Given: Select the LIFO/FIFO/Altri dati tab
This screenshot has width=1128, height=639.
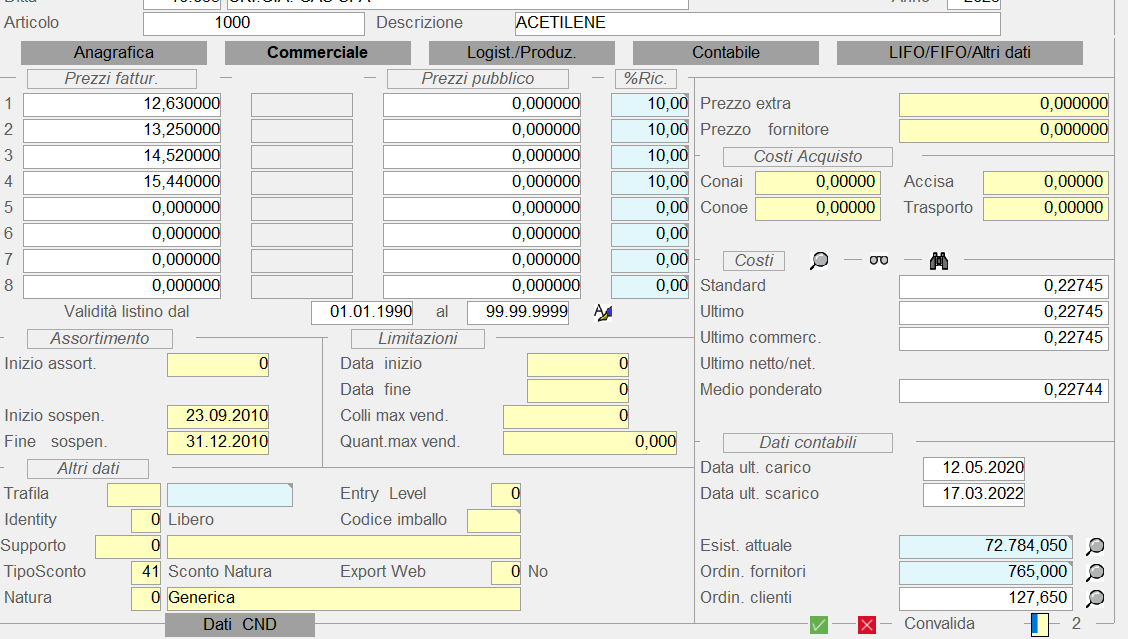Looking at the screenshot, I should pyautogui.click(x=959, y=53).
